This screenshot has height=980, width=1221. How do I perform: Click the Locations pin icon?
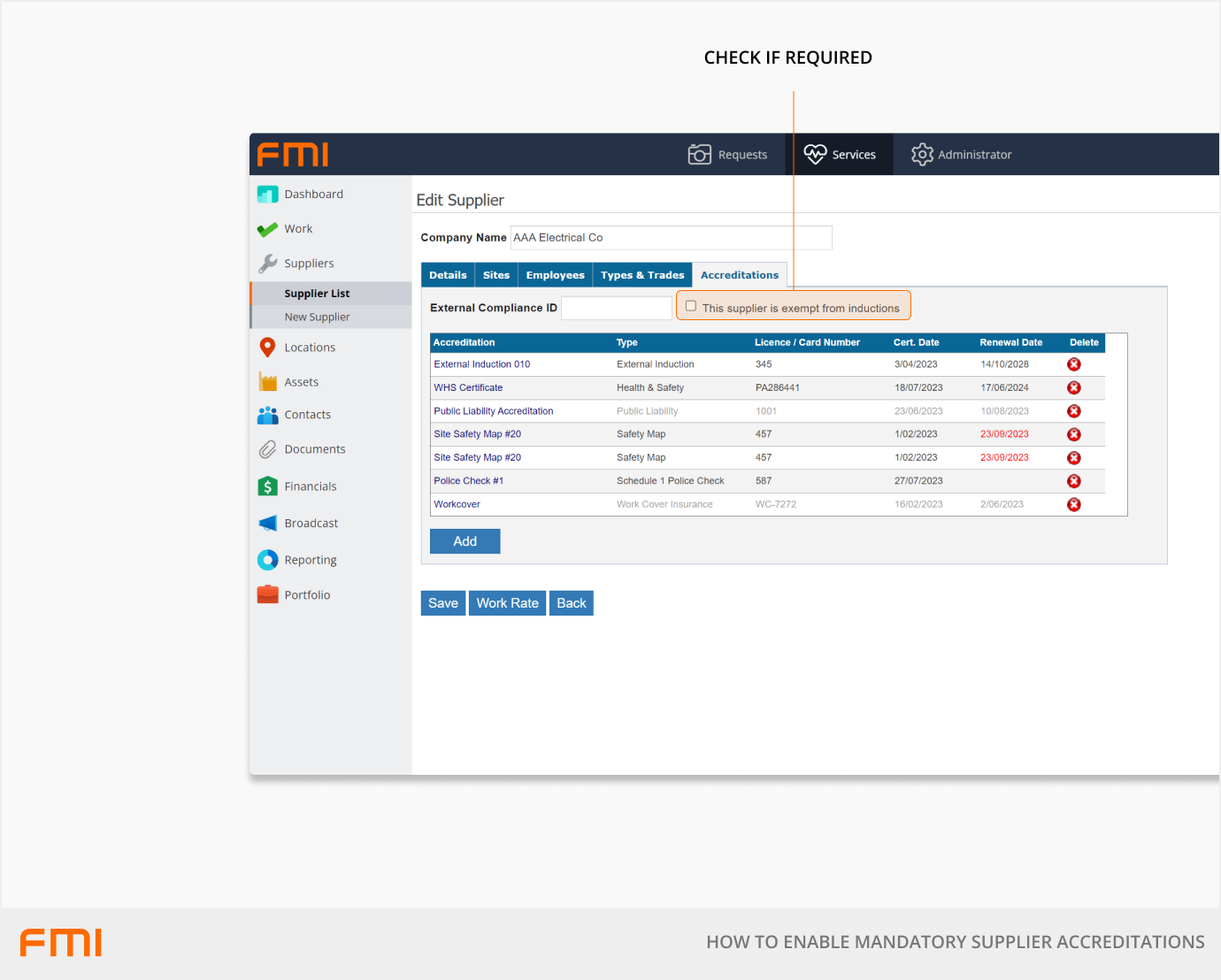coord(267,348)
